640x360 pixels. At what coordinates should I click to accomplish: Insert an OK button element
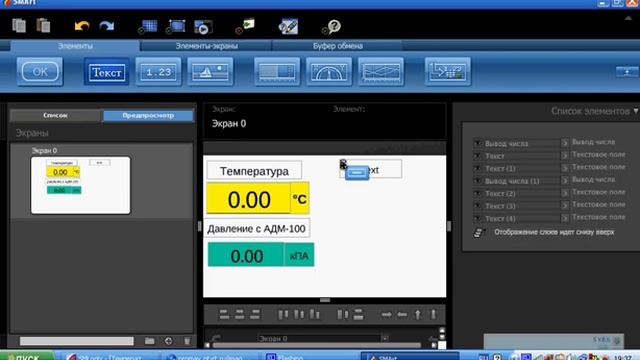(40, 72)
